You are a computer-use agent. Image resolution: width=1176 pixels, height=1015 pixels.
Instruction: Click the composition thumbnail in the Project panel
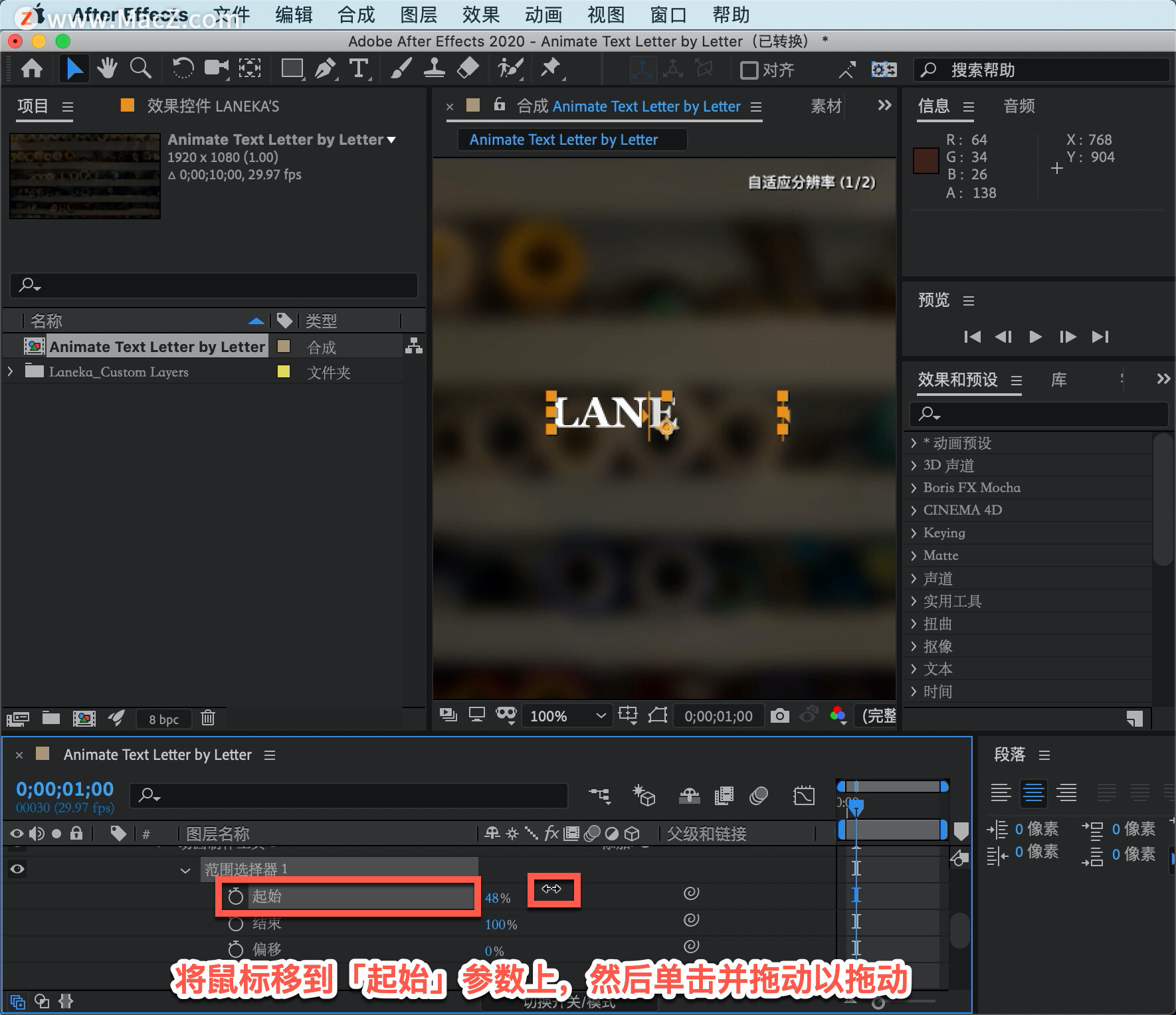point(85,175)
